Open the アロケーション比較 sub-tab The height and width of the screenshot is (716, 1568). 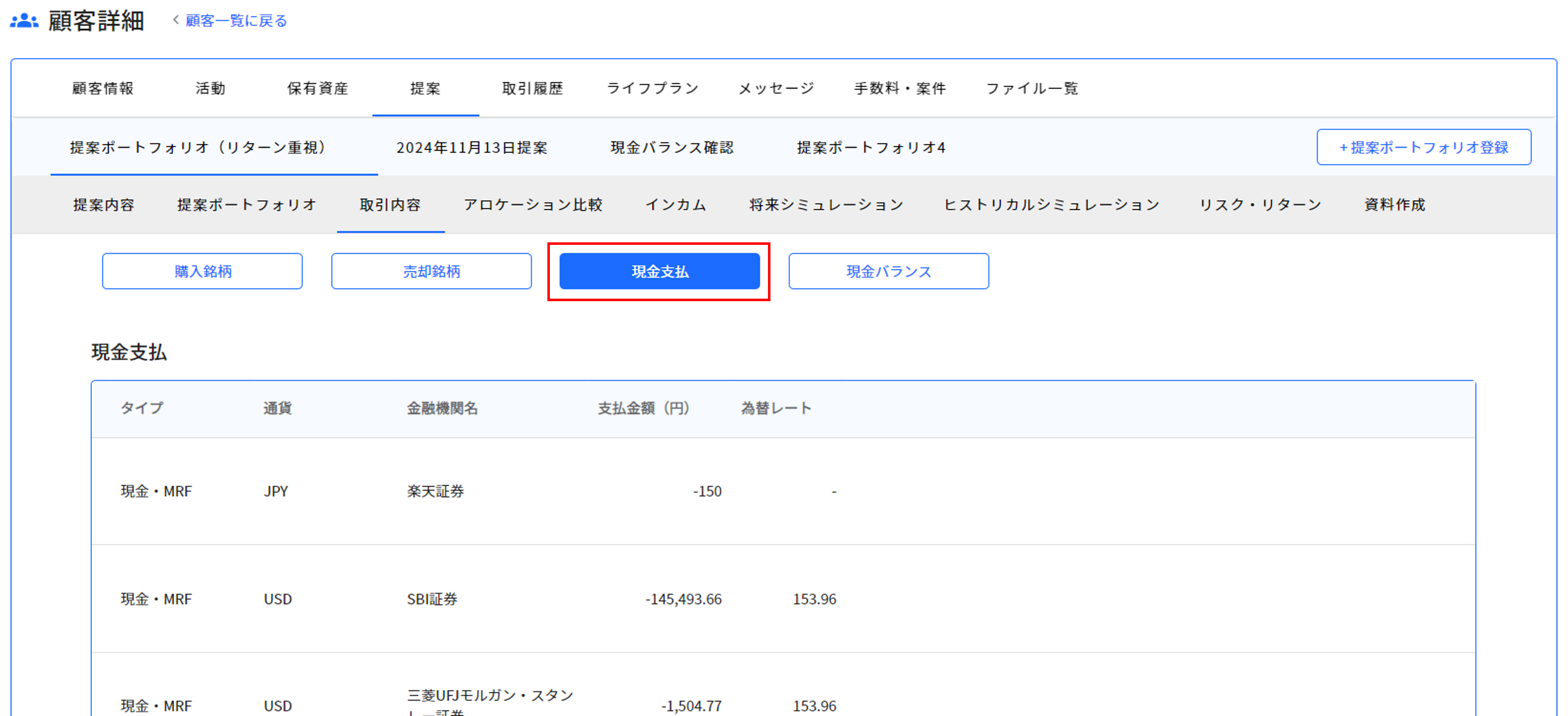pos(533,205)
